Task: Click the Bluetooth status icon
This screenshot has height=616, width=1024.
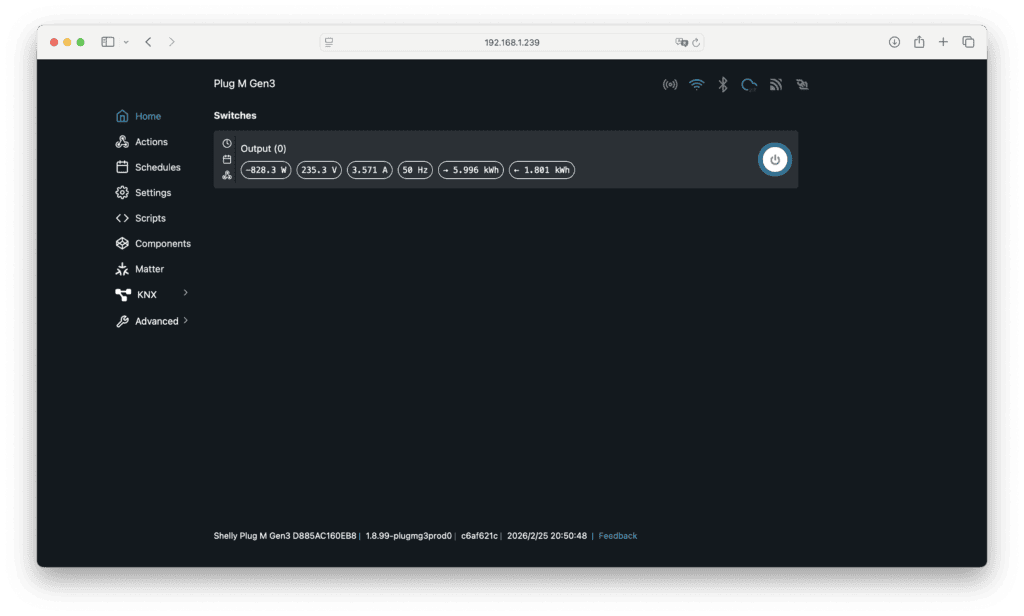Action: (722, 85)
